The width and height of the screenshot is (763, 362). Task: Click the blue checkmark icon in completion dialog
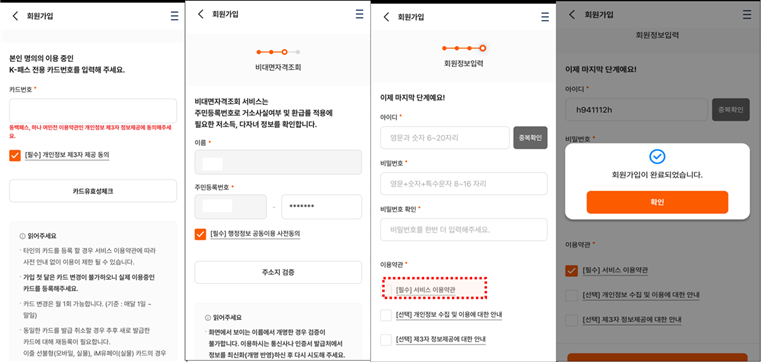657,156
